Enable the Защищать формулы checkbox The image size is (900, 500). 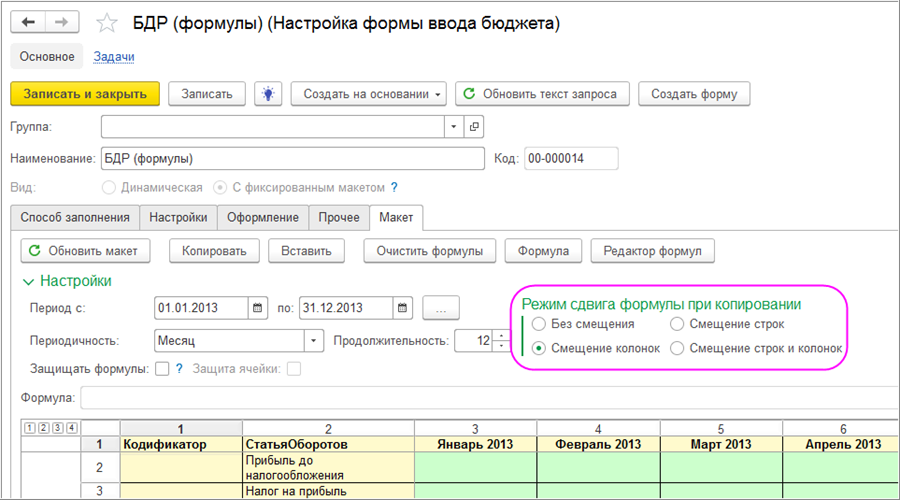click(x=162, y=369)
